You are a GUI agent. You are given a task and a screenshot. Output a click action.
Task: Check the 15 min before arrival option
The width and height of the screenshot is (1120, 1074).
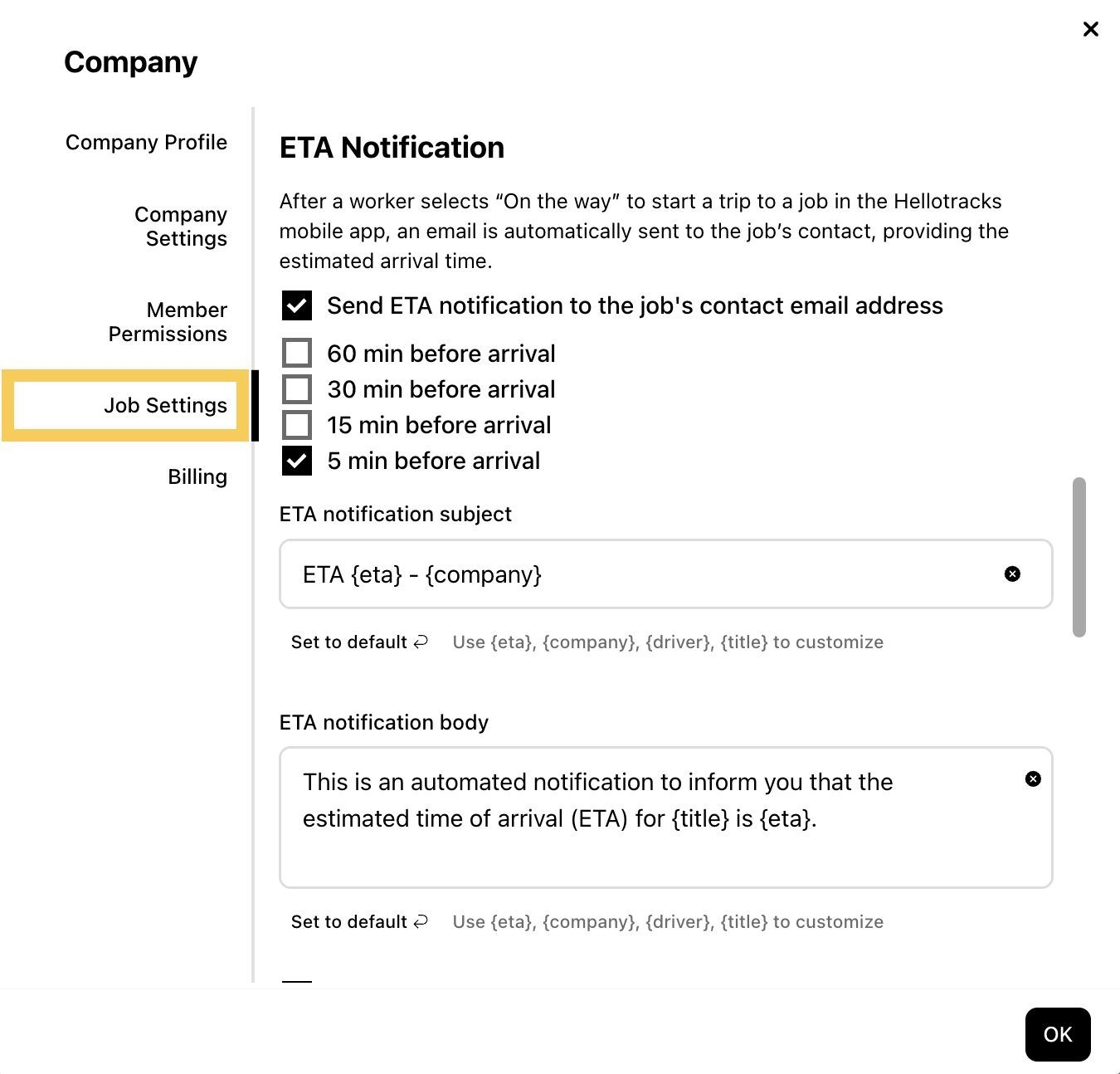[297, 425]
